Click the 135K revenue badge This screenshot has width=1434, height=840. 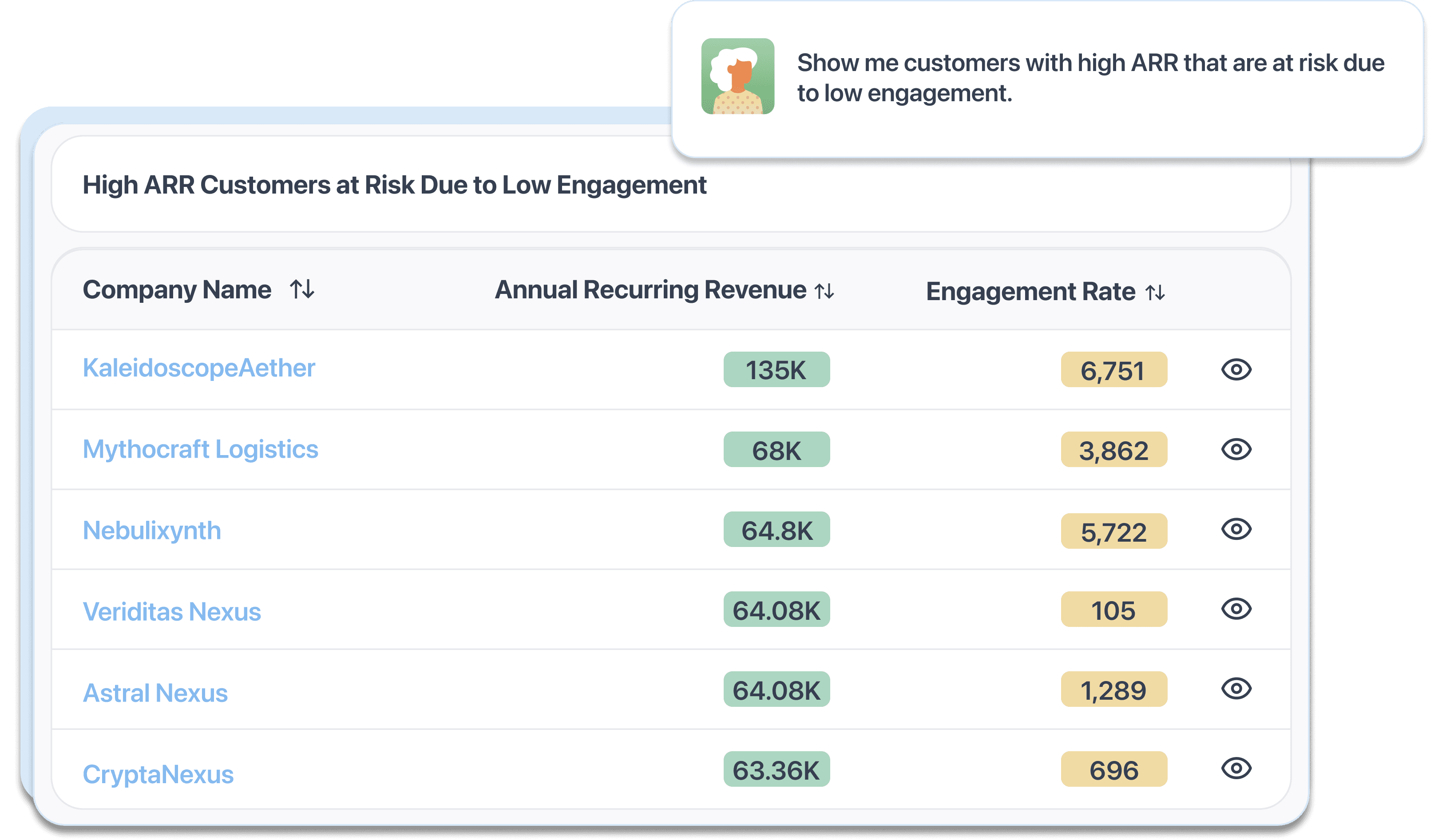tap(776, 370)
